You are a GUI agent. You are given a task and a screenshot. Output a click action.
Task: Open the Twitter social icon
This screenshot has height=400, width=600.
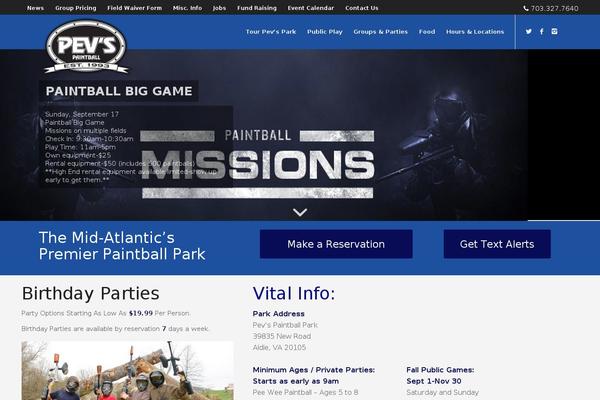(x=528, y=31)
